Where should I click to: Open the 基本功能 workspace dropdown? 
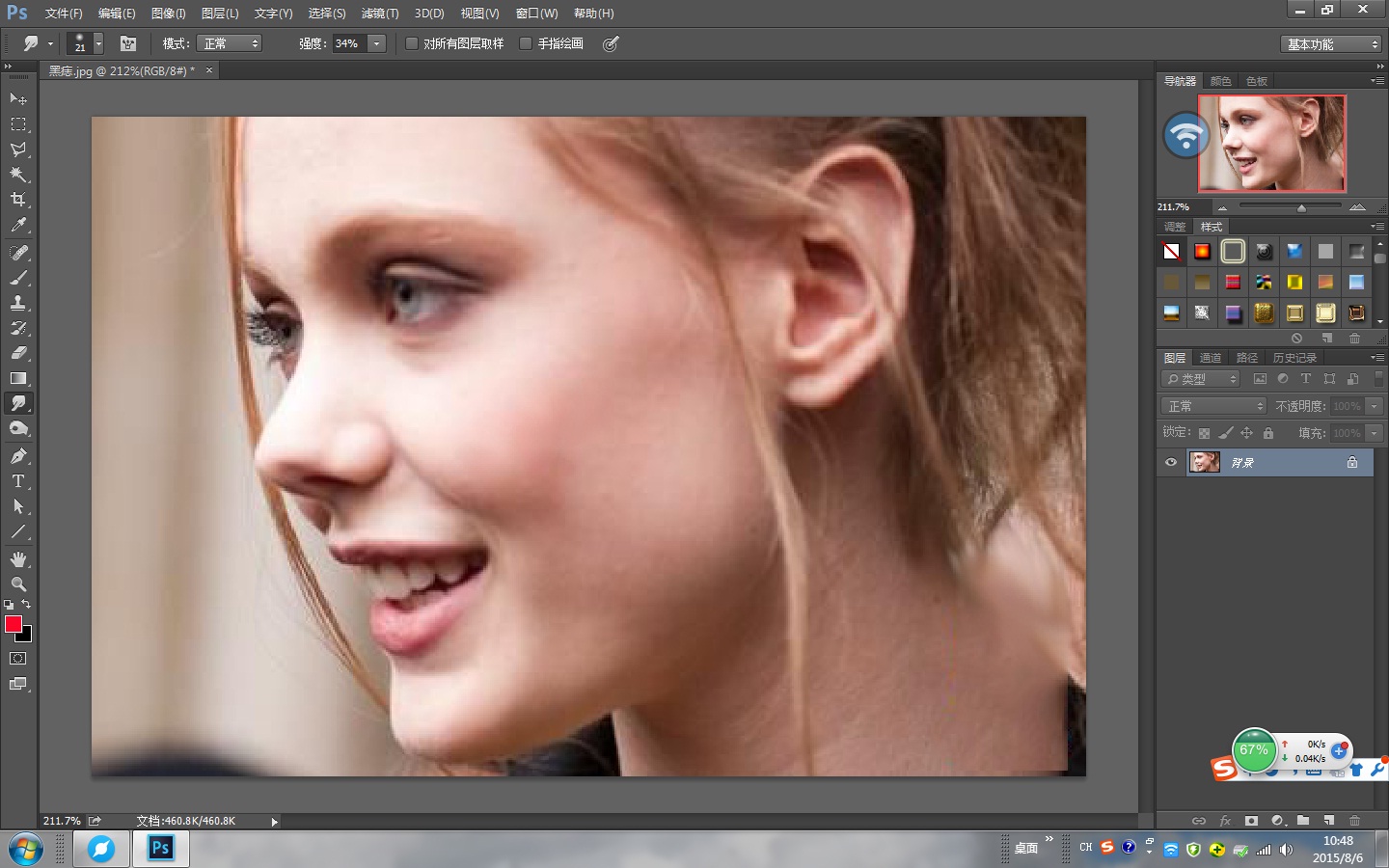1332,44
